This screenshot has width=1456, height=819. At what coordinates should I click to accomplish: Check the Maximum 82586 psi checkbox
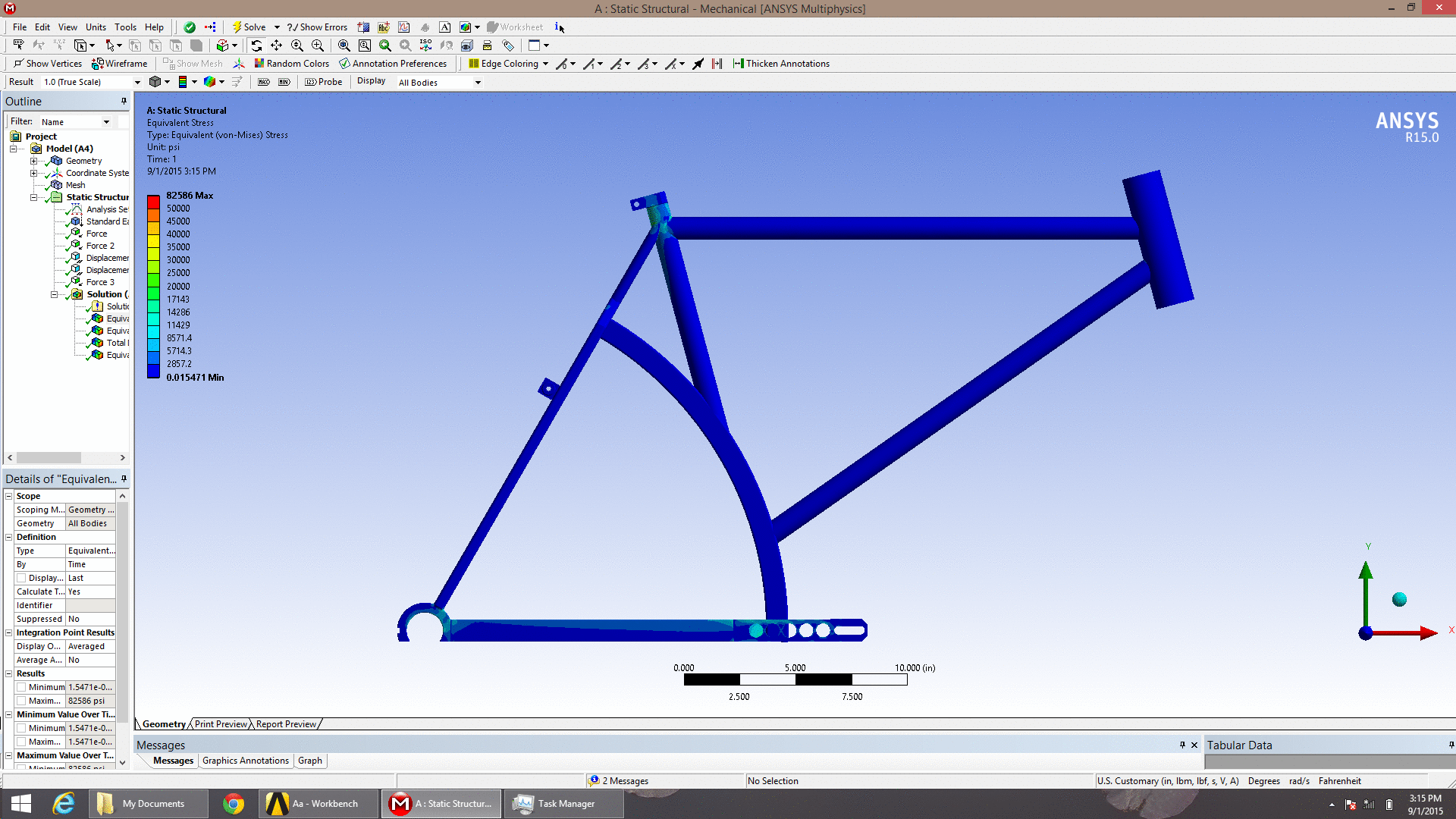[x=21, y=701]
